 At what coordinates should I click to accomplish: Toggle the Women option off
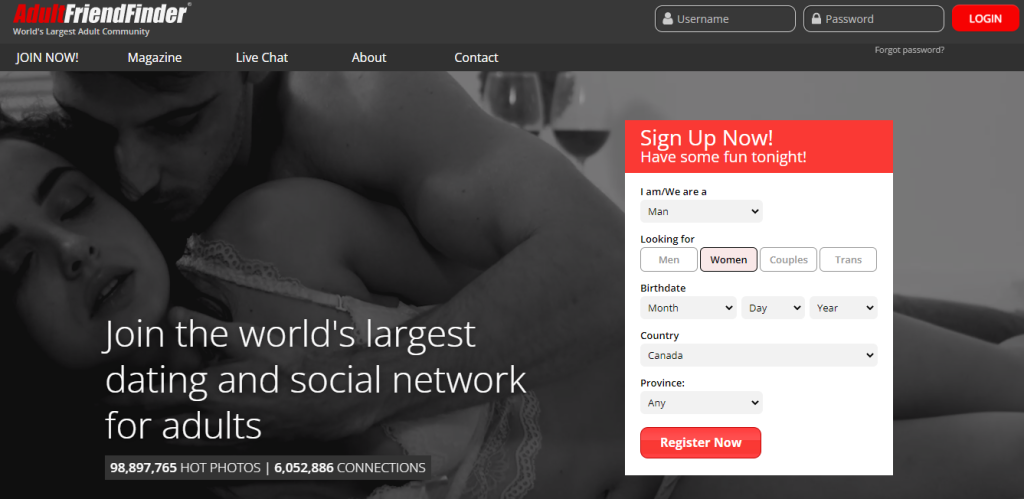point(728,259)
